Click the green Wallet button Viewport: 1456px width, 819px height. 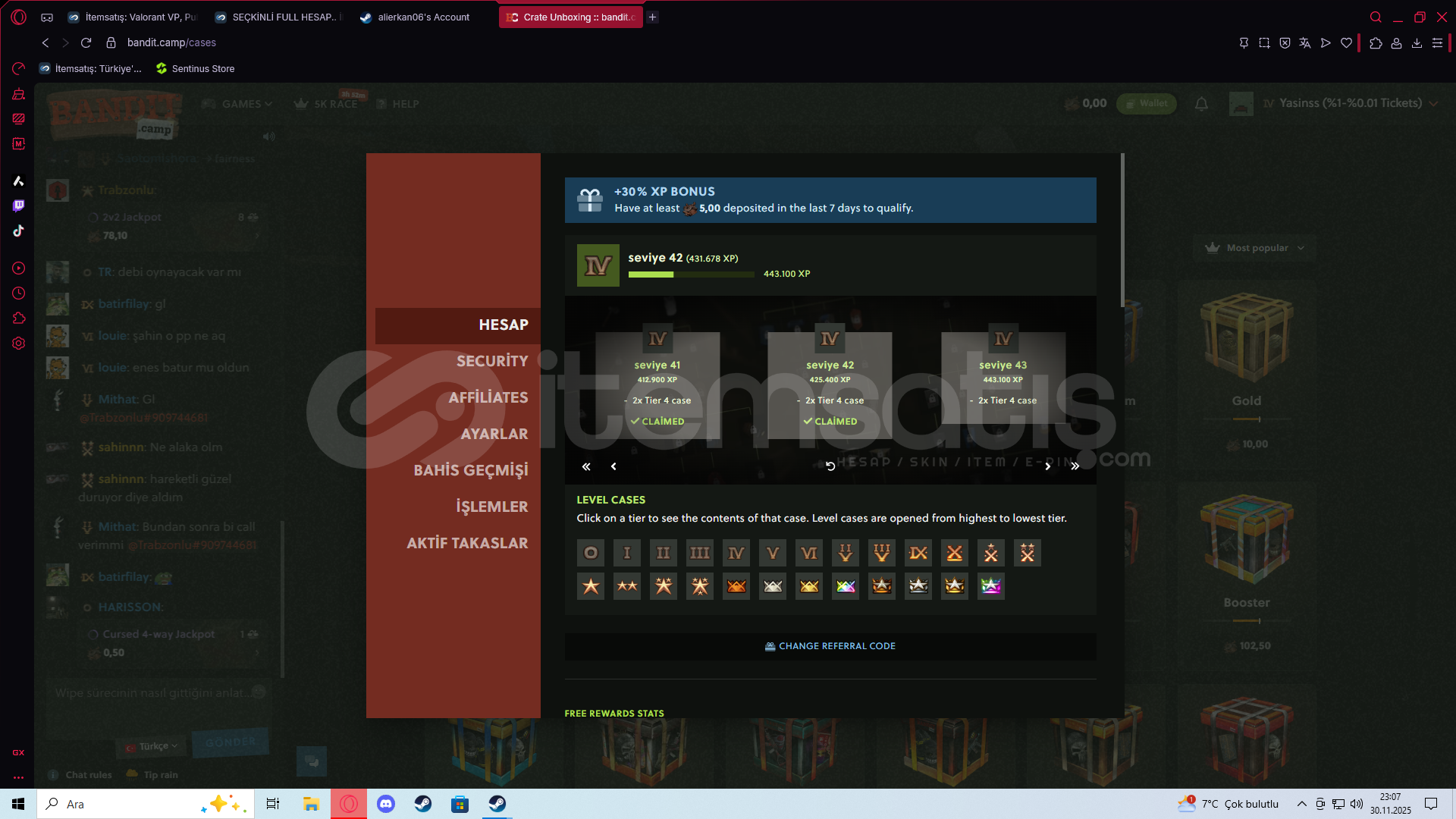coord(1146,103)
